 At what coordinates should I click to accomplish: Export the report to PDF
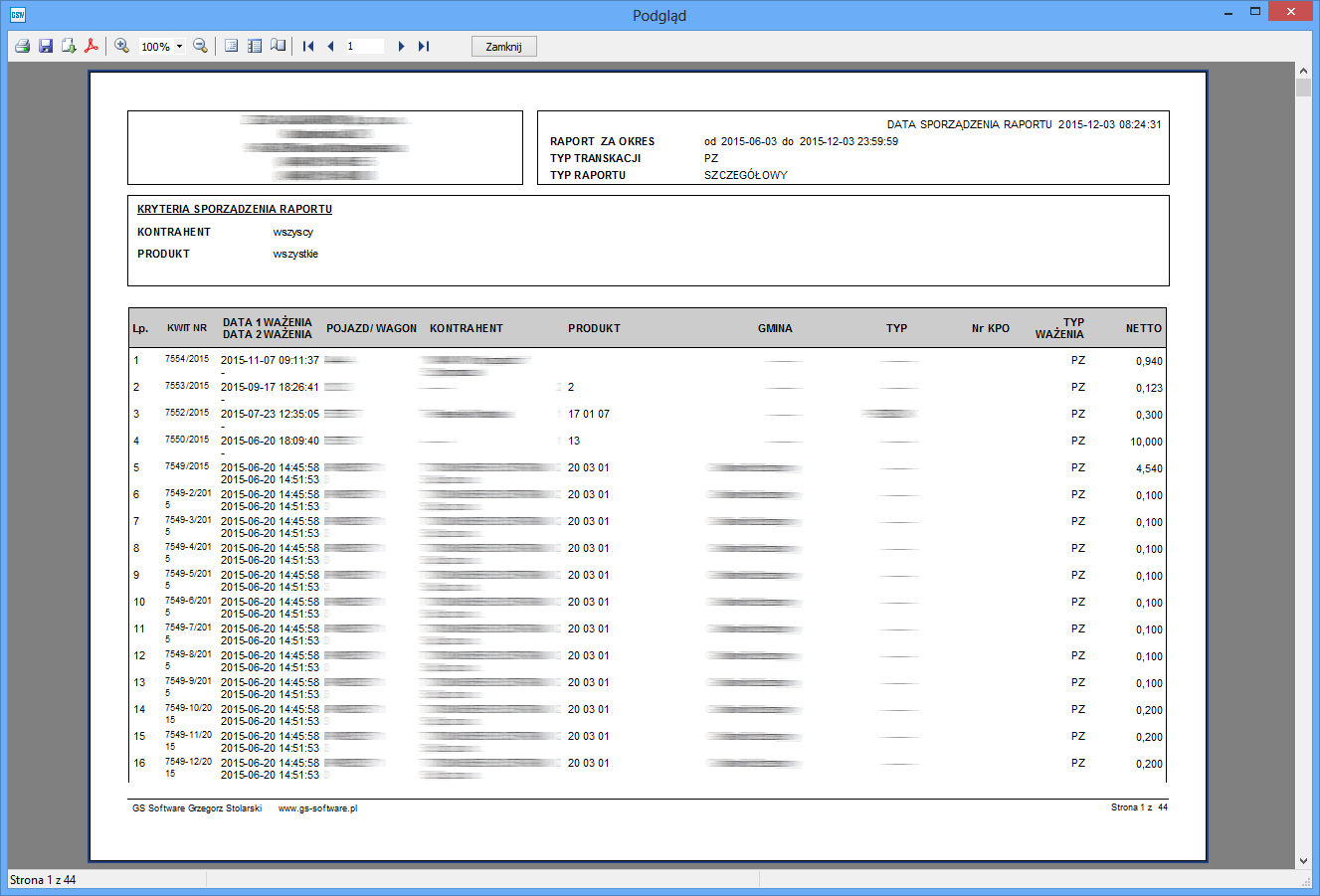pyautogui.click(x=92, y=46)
